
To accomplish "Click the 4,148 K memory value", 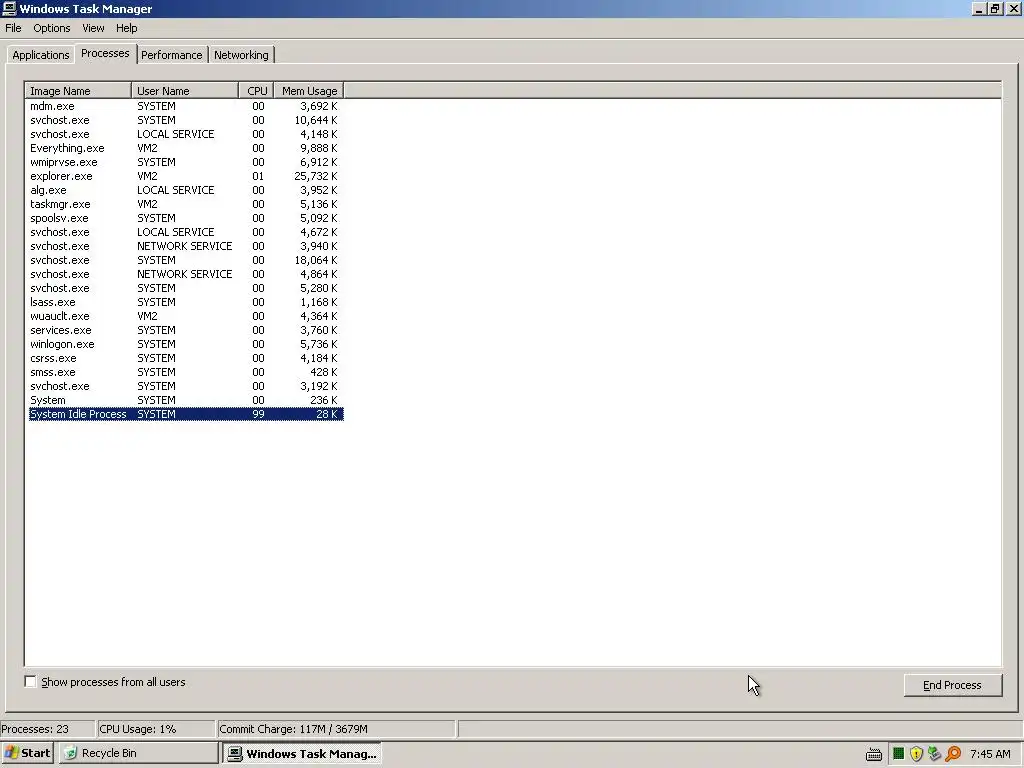I will (x=319, y=134).
